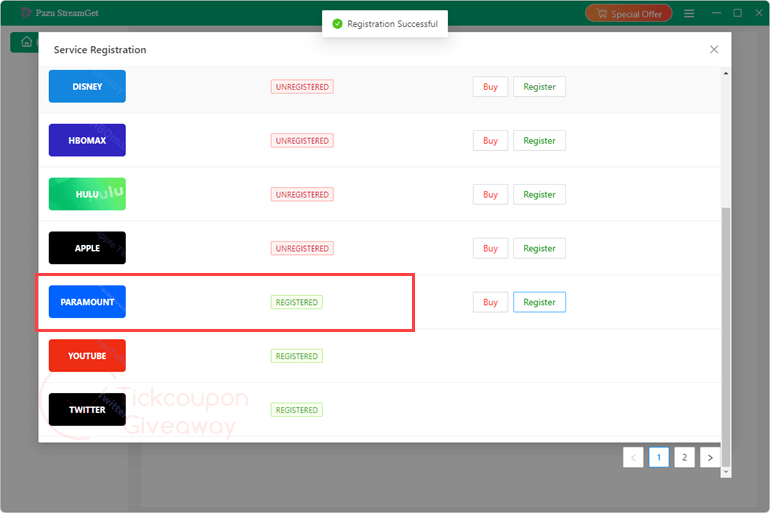Buy a Hulu license
This screenshot has width=770, height=513.
click(490, 194)
